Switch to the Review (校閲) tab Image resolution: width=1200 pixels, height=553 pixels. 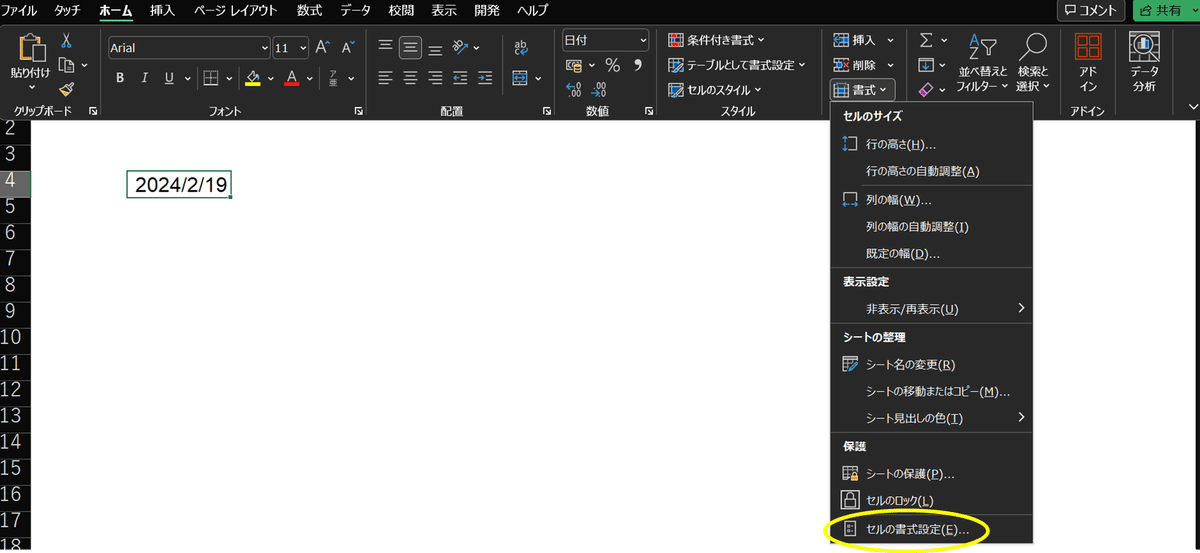point(401,10)
